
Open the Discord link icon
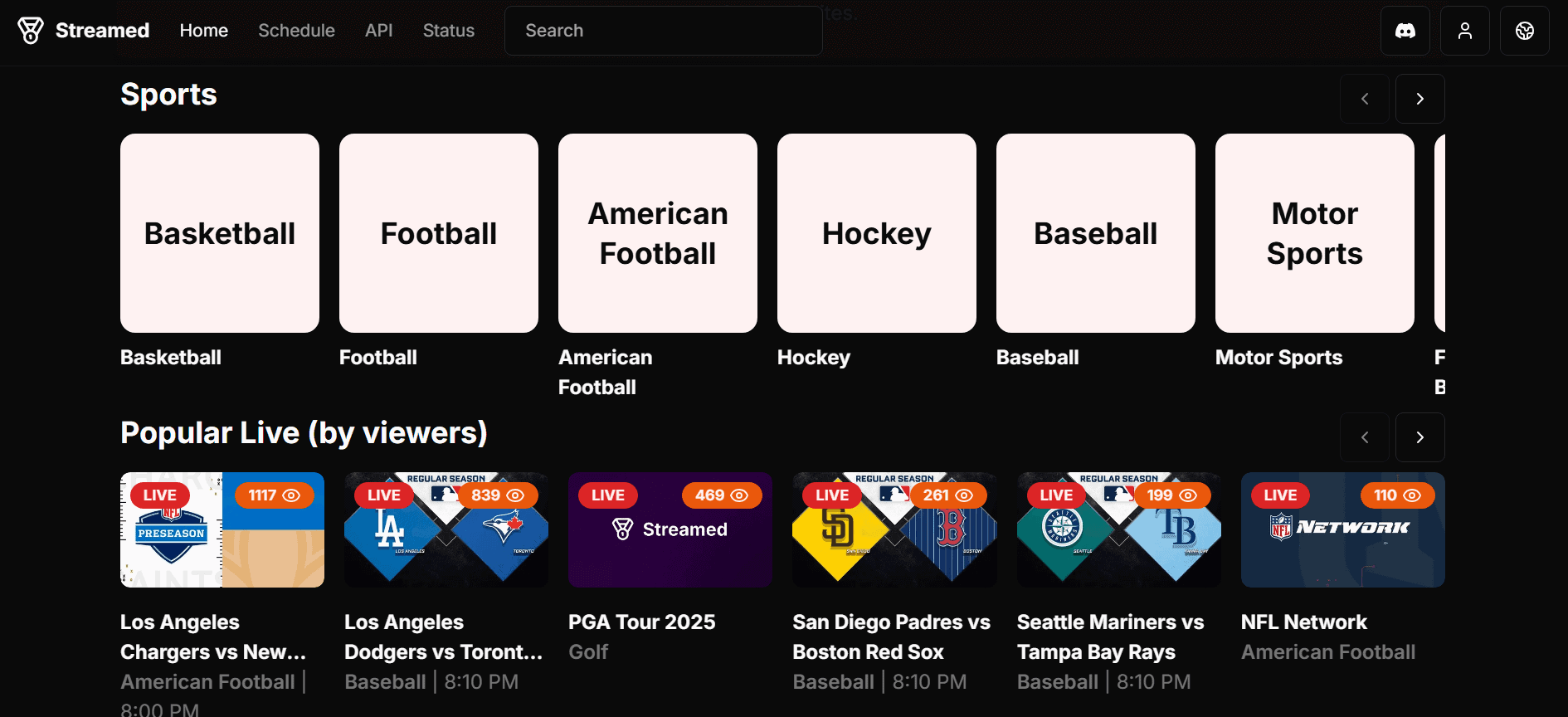1405,31
